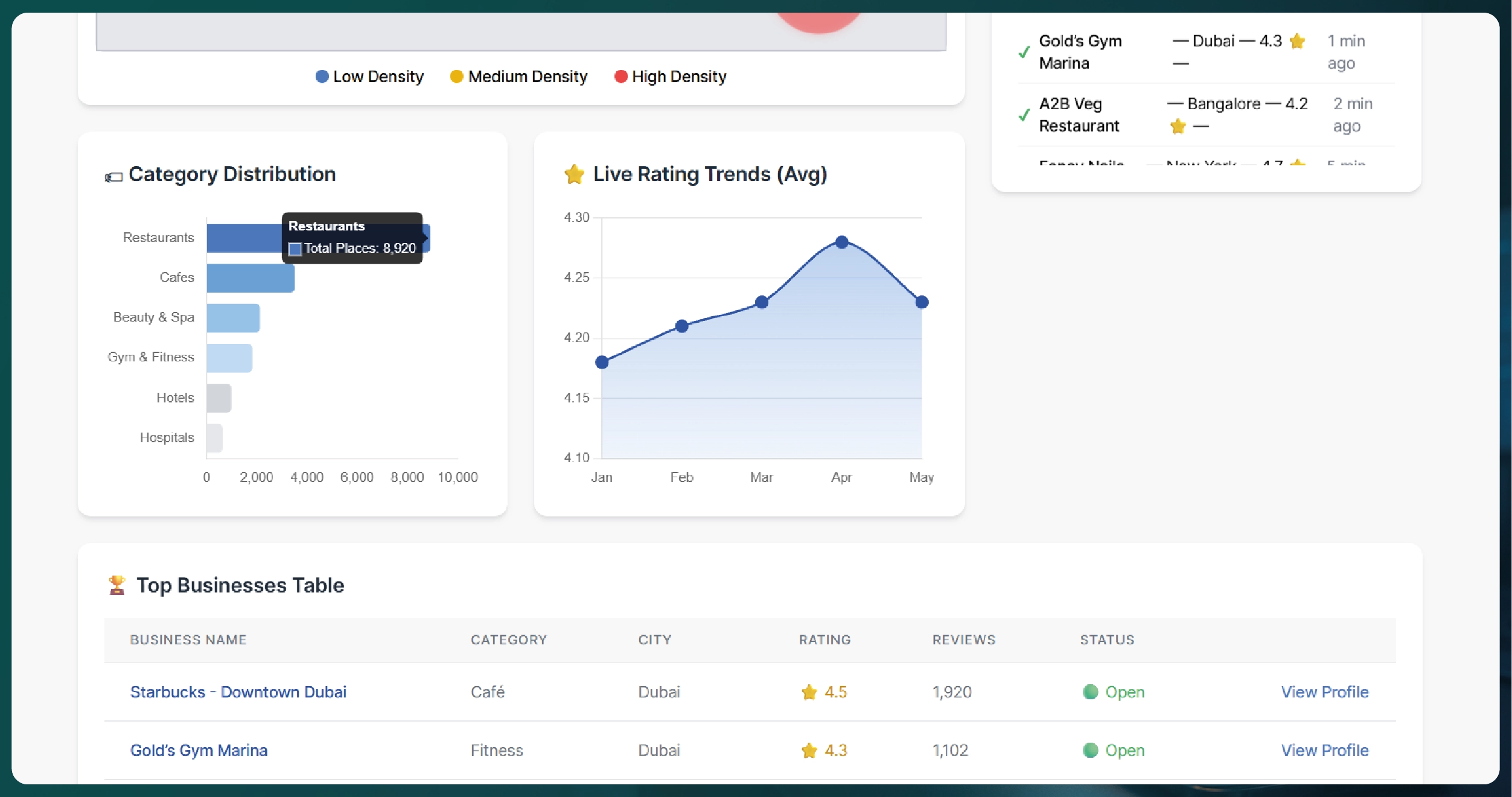
Task: Click the Beauty & Spa bar in the chart
Action: (233, 318)
